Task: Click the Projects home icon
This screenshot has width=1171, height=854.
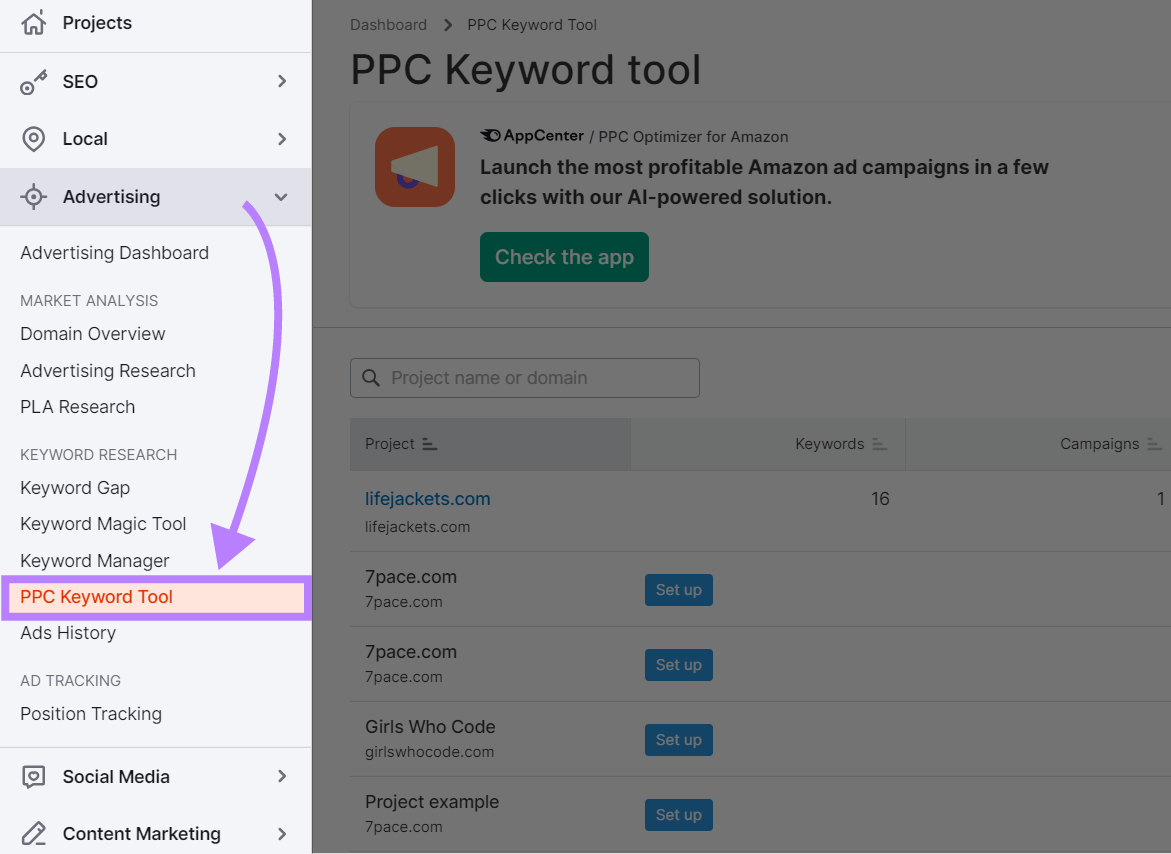Action: point(33,23)
